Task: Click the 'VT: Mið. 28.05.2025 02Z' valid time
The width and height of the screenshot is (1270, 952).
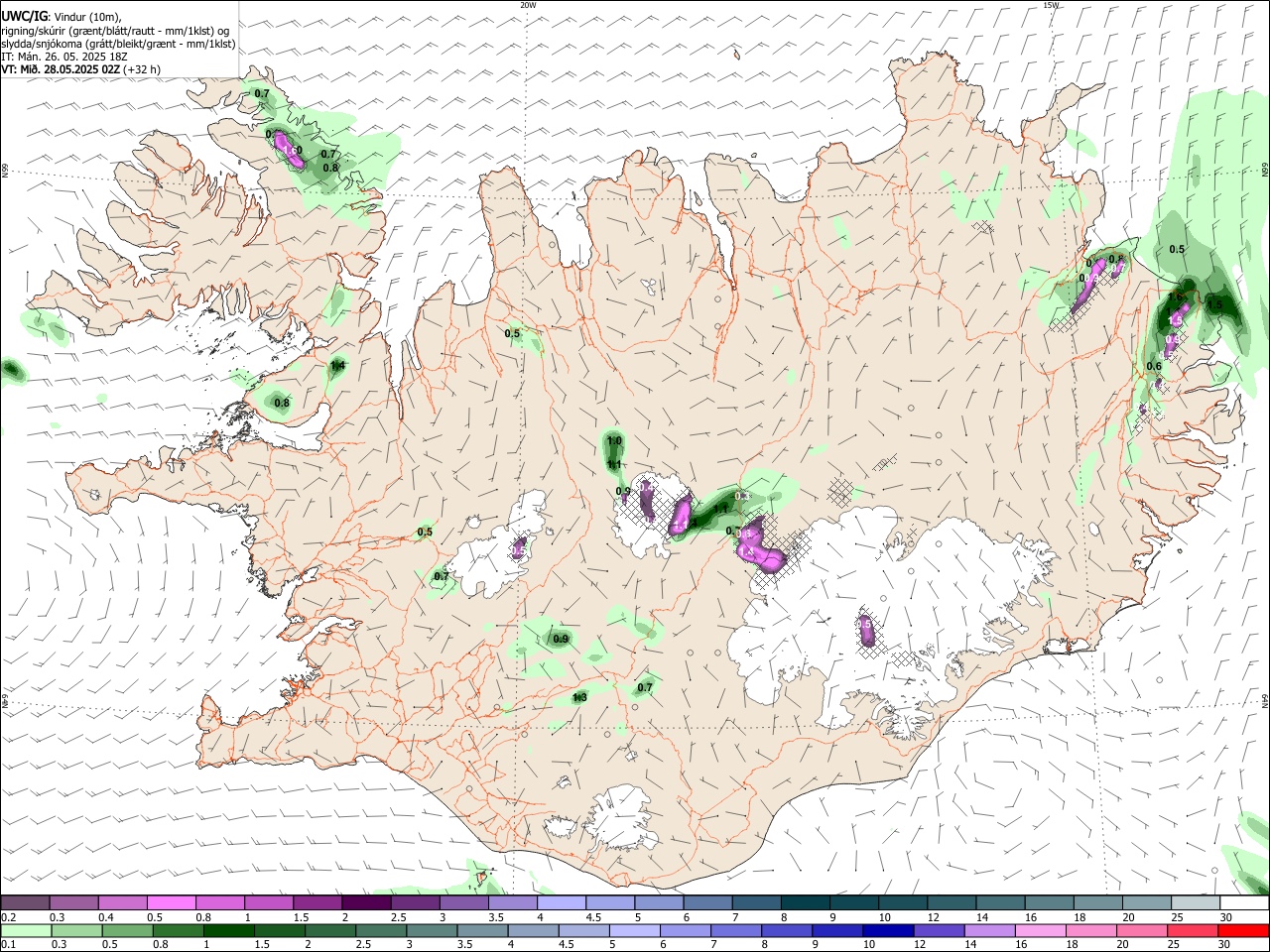Action: tap(61, 69)
